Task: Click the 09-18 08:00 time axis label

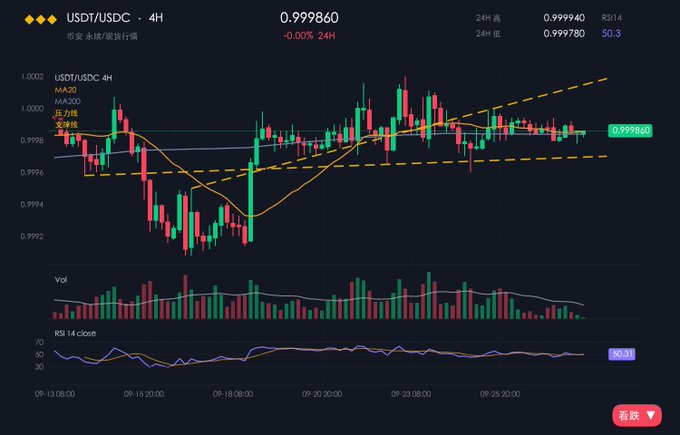Action: click(233, 394)
